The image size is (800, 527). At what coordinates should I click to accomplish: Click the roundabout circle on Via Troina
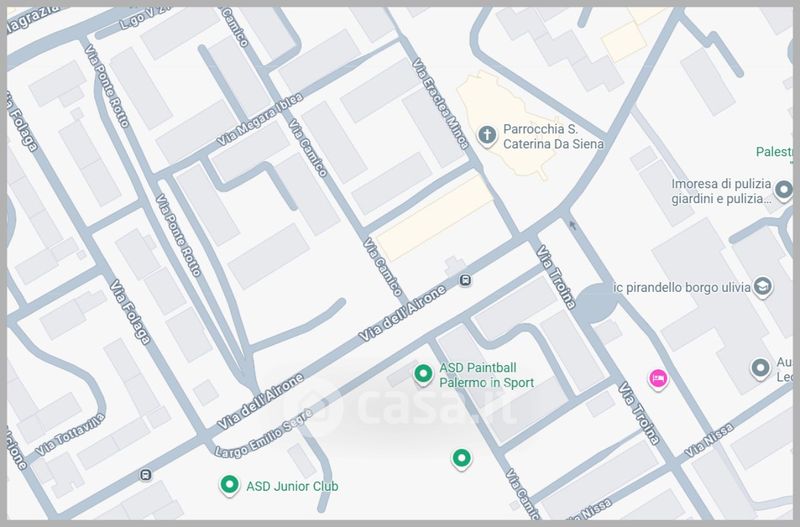(x=598, y=302)
